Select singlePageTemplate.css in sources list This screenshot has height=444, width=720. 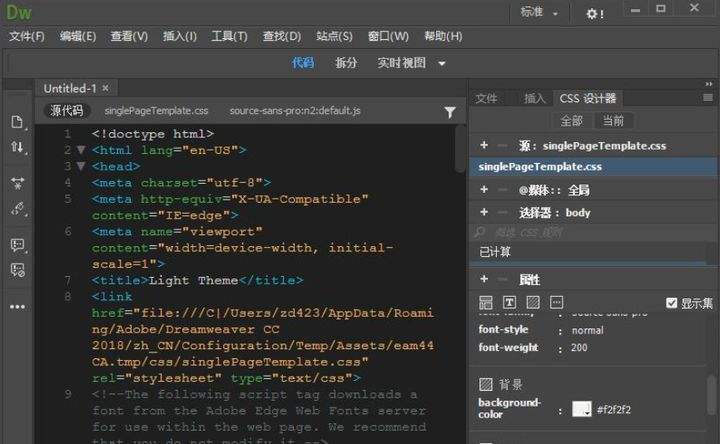(x=592, y=166)
